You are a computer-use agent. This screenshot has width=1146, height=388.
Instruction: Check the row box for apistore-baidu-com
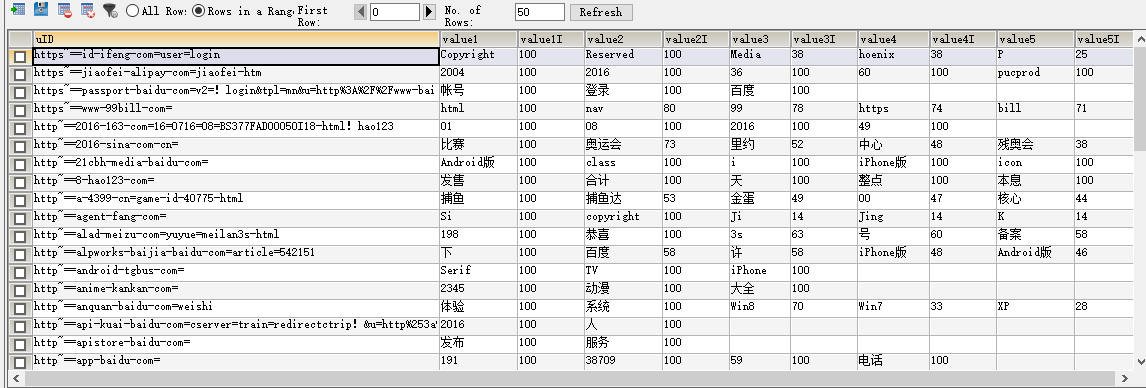point(20,344)
